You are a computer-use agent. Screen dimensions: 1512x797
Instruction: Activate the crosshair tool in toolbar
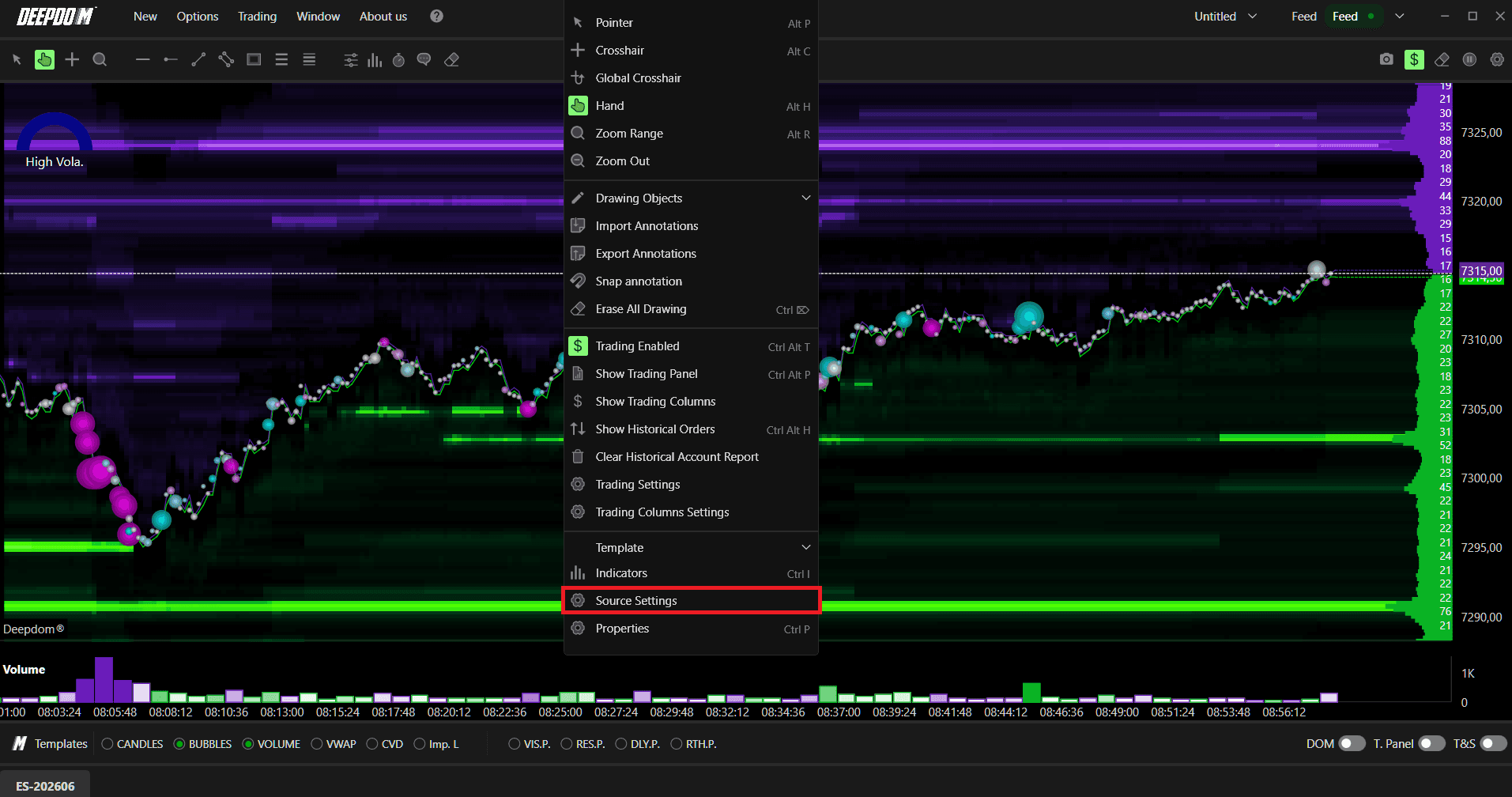(72, 59)
